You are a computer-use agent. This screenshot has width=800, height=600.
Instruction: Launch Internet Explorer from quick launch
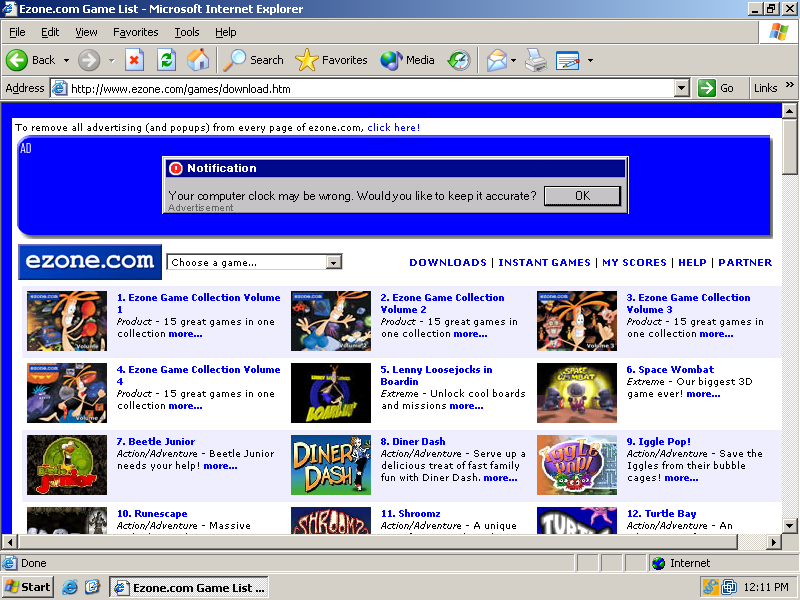[x=70, y=587]
